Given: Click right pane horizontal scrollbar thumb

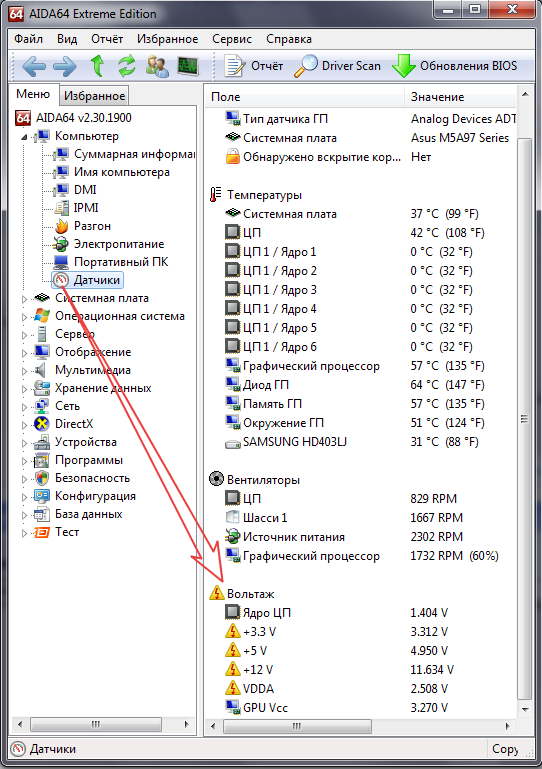Looking at the screenshot, I should (x=297, y=726).
